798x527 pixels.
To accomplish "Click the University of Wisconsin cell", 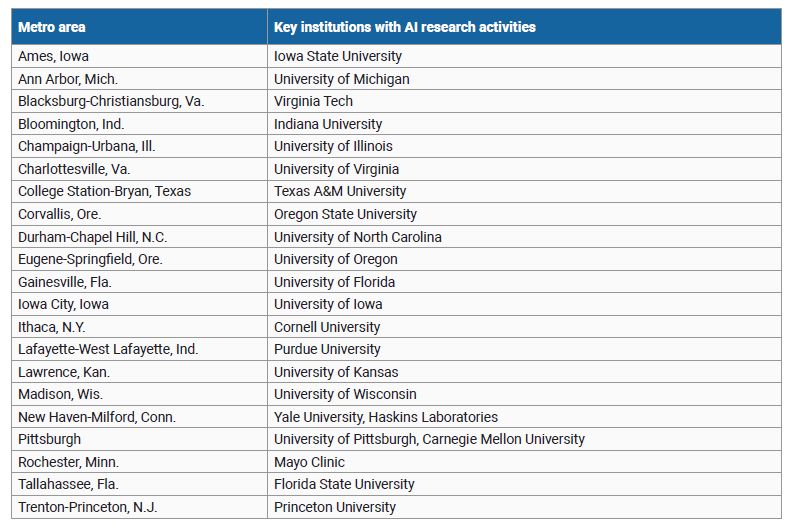I will tap(345, 394).
